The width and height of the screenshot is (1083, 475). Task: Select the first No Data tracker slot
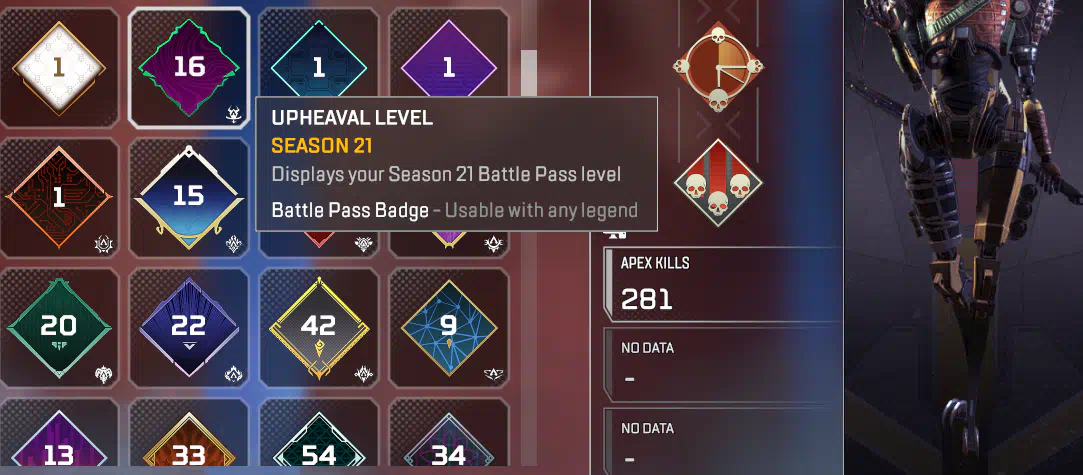tap(723, 365)
